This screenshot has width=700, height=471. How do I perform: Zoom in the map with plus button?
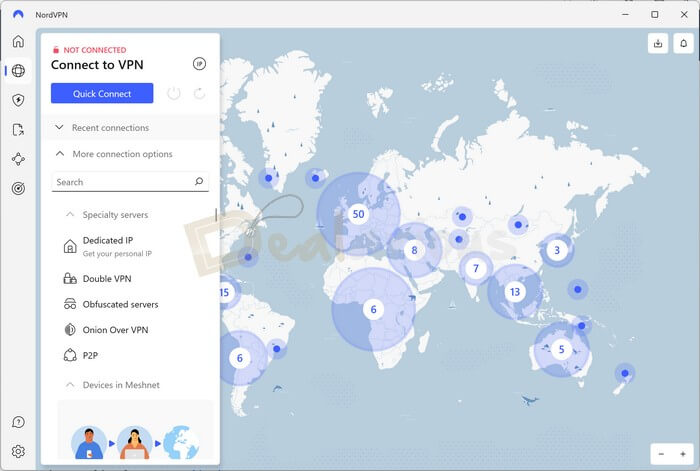[683, 454]
